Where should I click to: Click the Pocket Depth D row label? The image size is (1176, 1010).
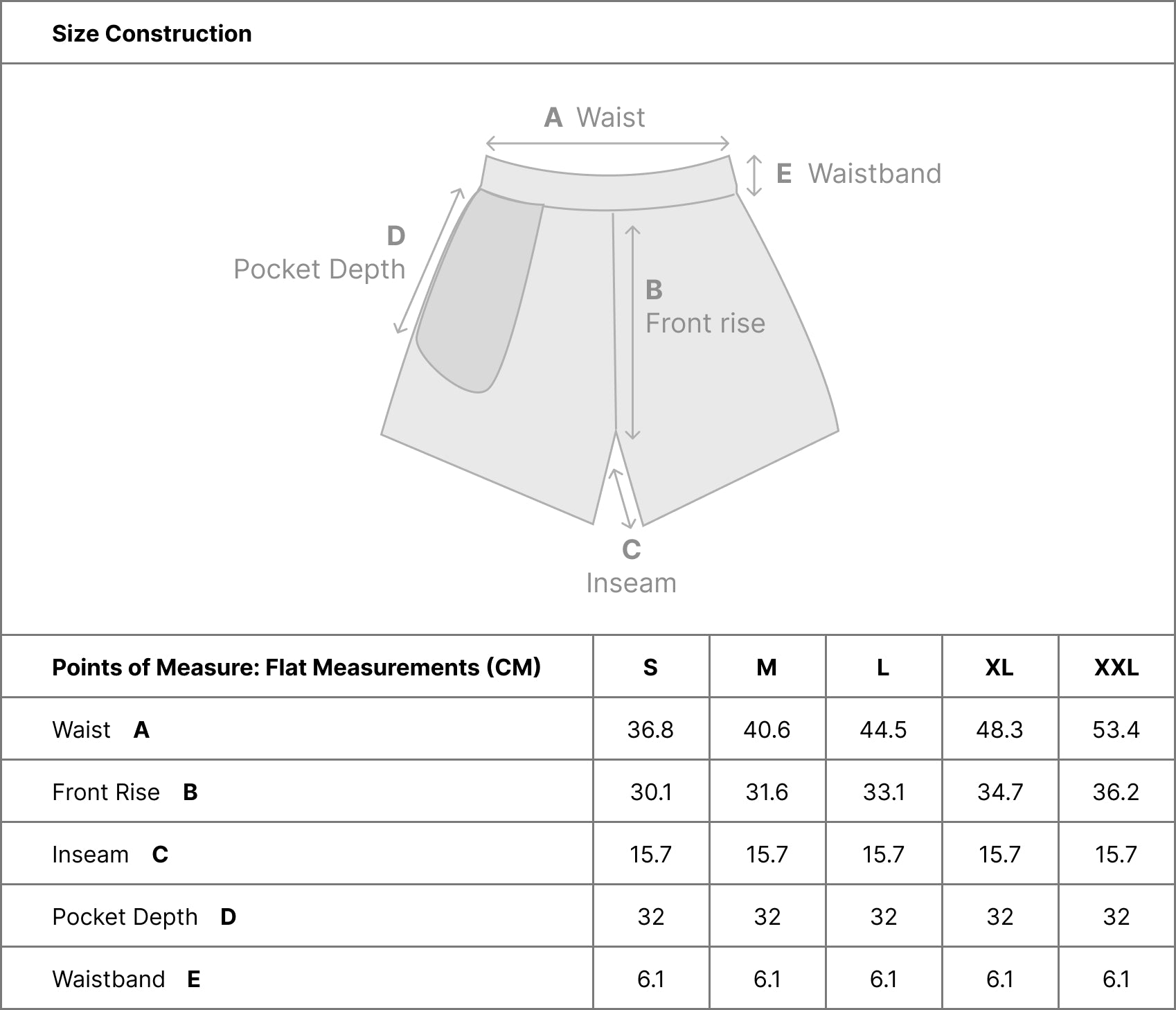point(145,916)
